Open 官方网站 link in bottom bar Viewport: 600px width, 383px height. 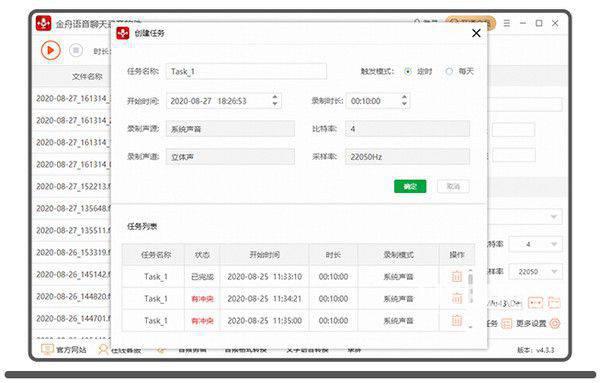click(64, 349)
